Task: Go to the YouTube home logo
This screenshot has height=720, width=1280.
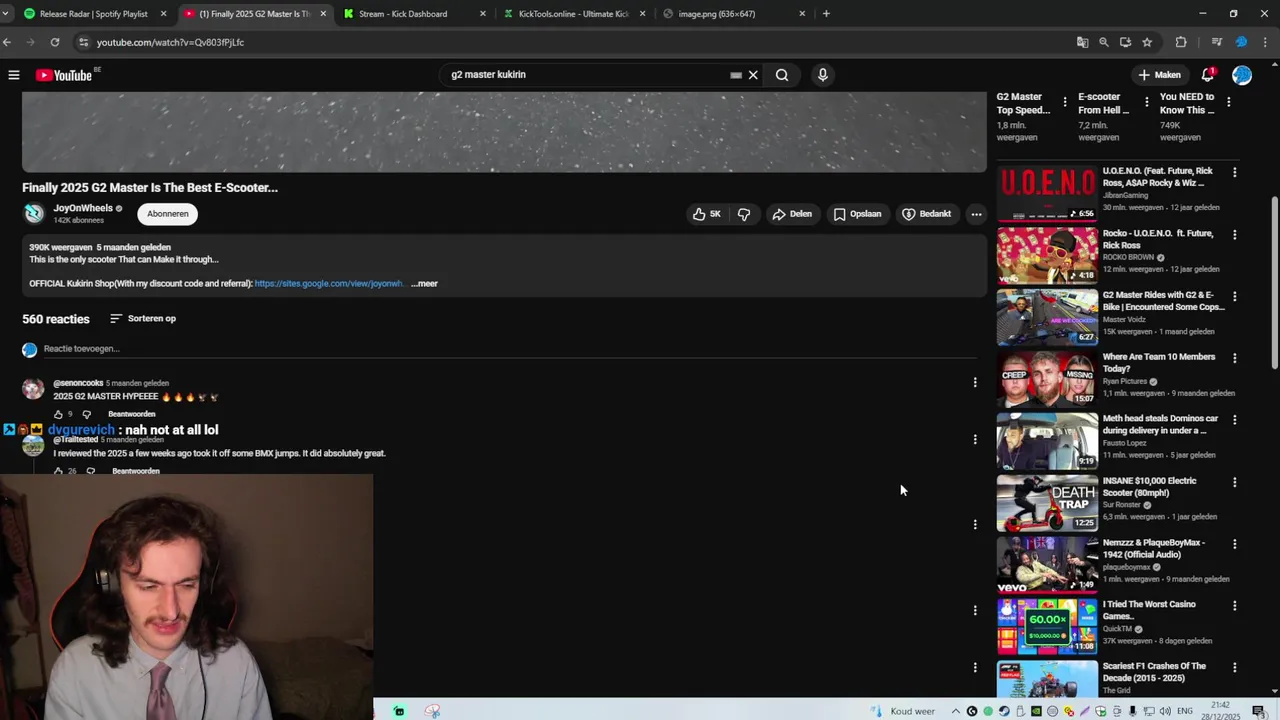Action: coord(64,75)
